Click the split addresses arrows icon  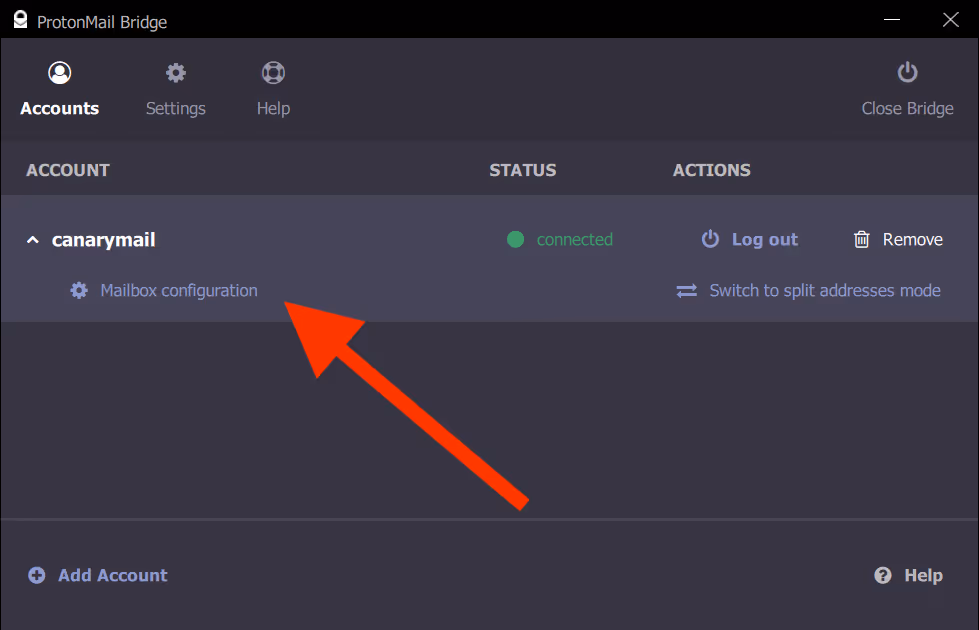tap(687, 291)
